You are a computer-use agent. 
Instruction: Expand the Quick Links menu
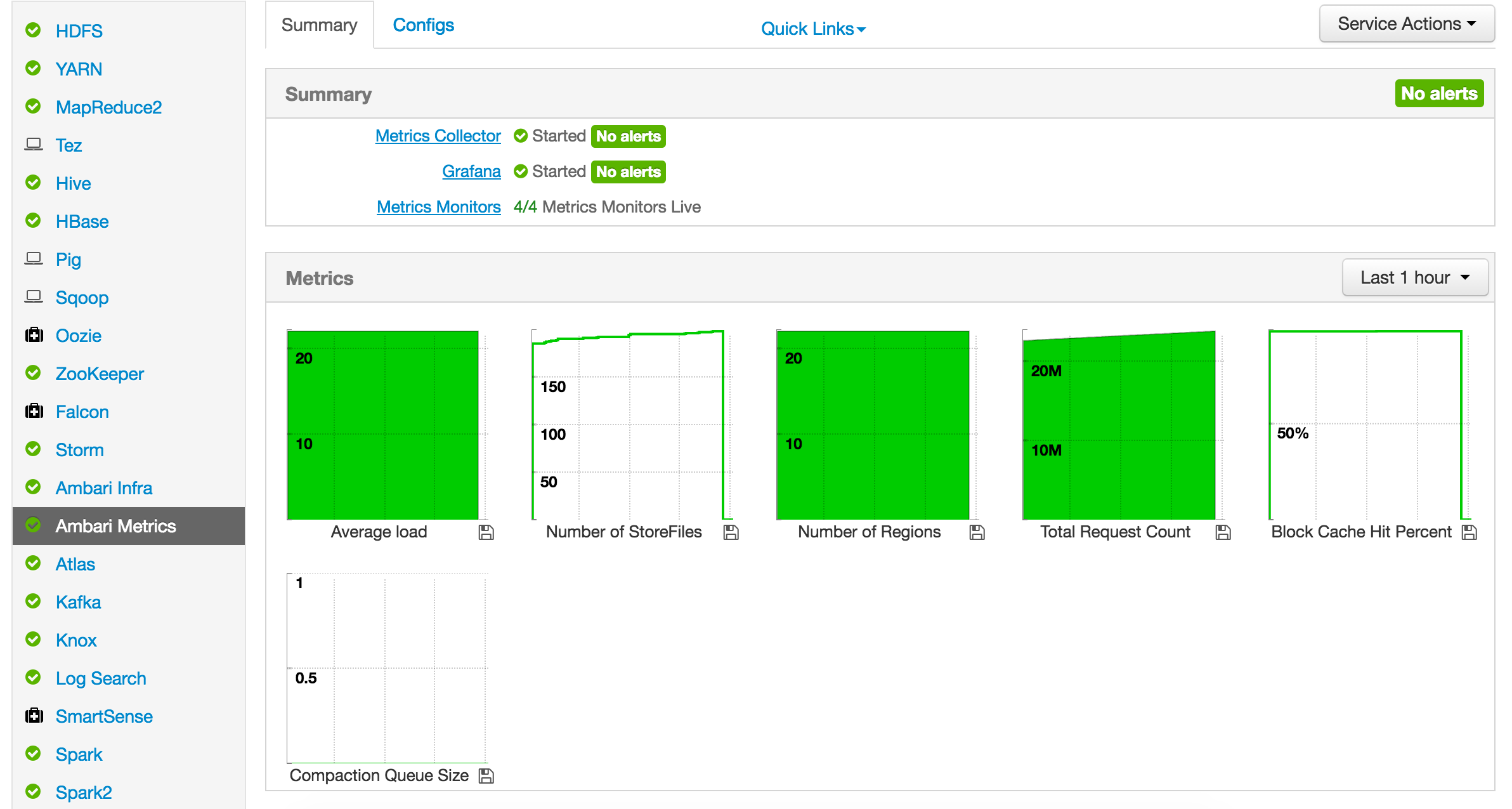click(x=812, y=29)
